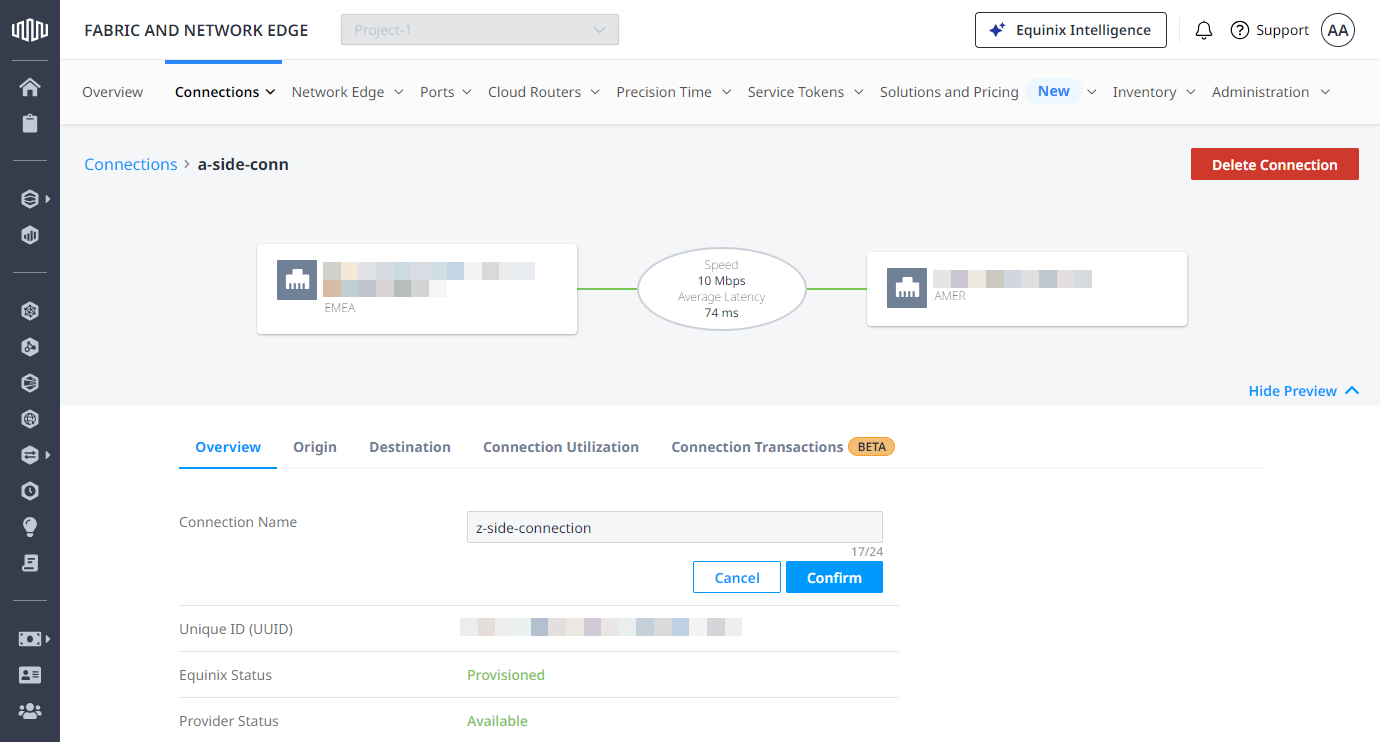Switch to the Origin tab
Screen dimensions: 1380x742
(315, 447)
